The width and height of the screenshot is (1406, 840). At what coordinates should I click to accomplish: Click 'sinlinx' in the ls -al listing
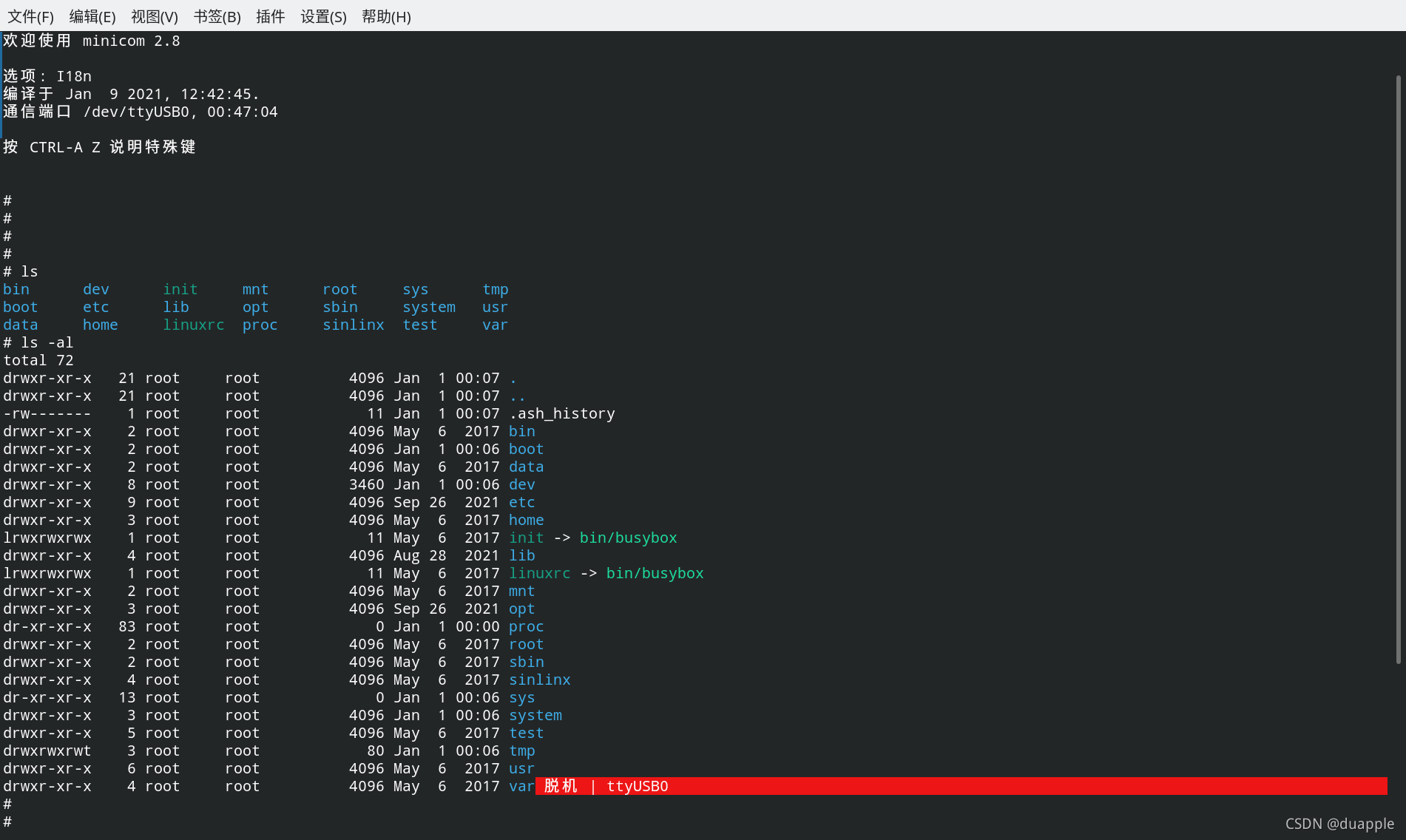[x=540, y=680]
